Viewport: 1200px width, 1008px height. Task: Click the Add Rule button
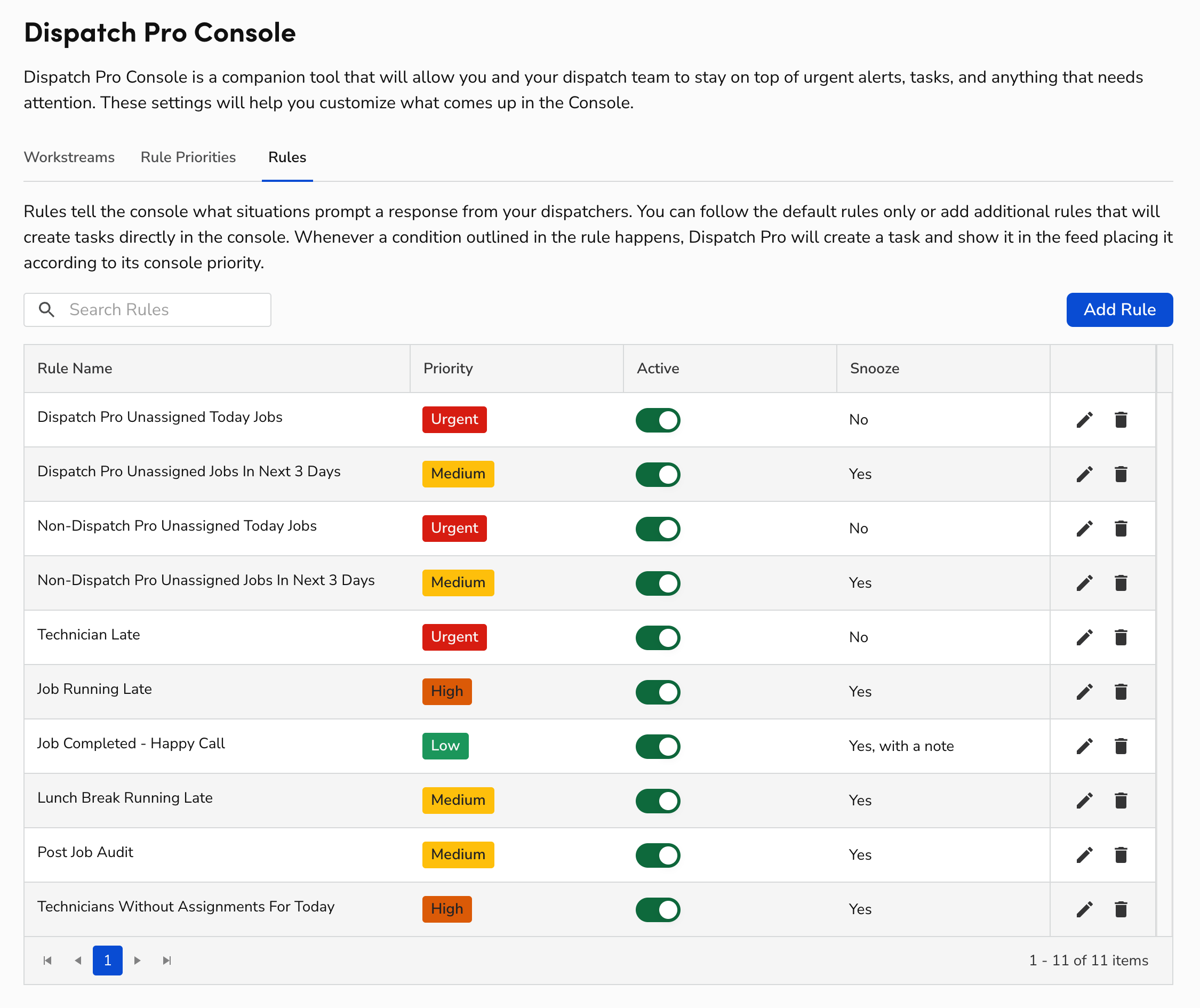(x=1119, y=309)
